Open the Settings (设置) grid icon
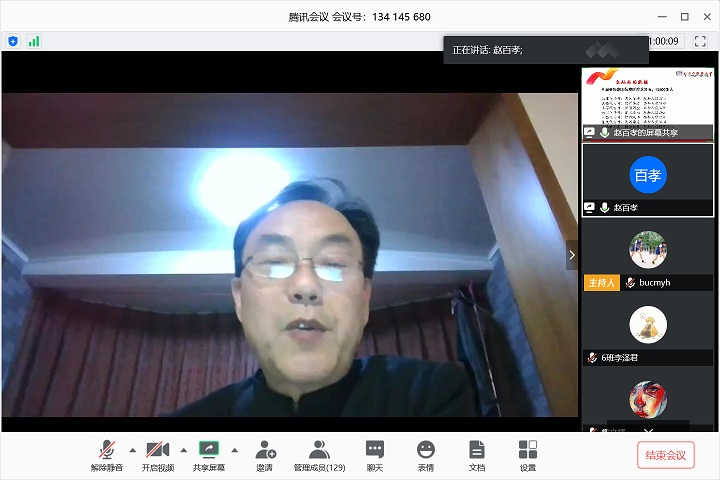 (x=528, y=454)
